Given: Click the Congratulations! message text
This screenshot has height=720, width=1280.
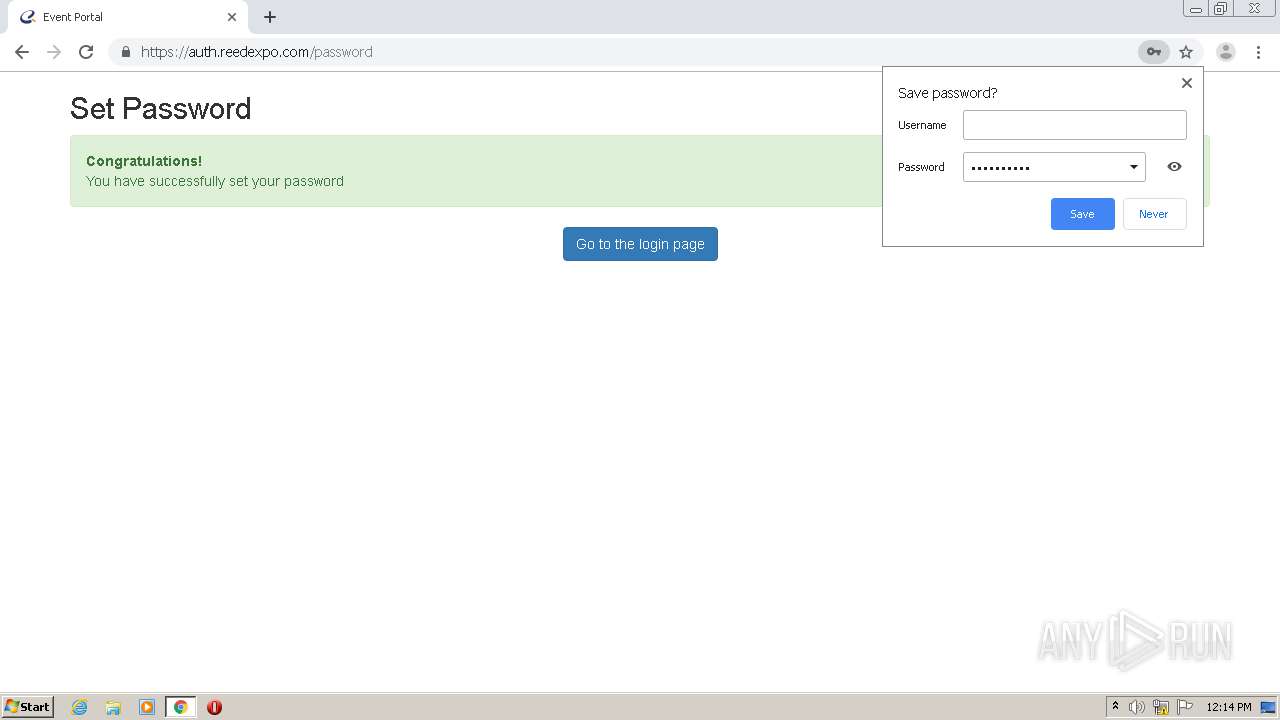Looking at the screenshot, I should [144, 161].
